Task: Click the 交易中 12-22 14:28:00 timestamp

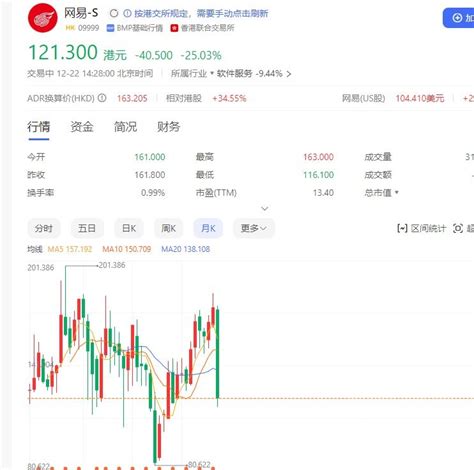Action: pyautogui.click(x=90, y=74)
